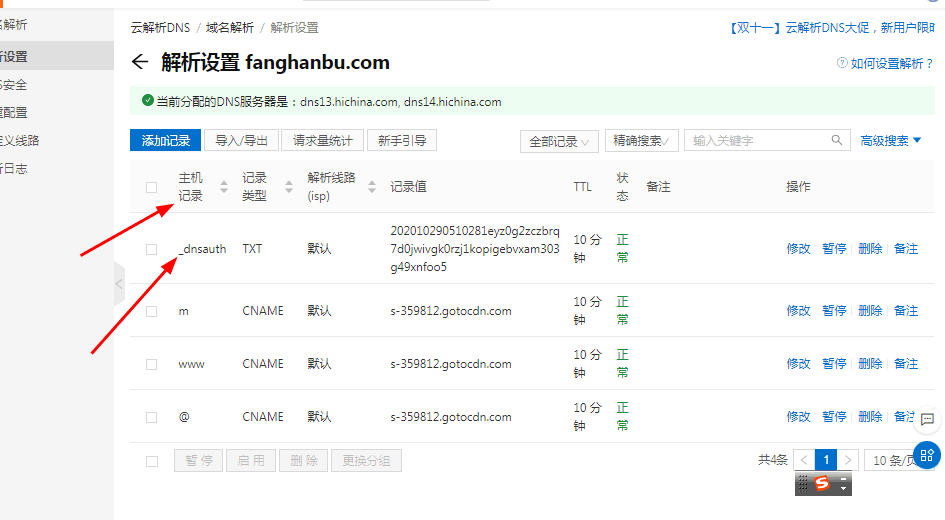Sort by 记录类型 column arrows
The image size is (945, 520).
[x=289, y=187]
